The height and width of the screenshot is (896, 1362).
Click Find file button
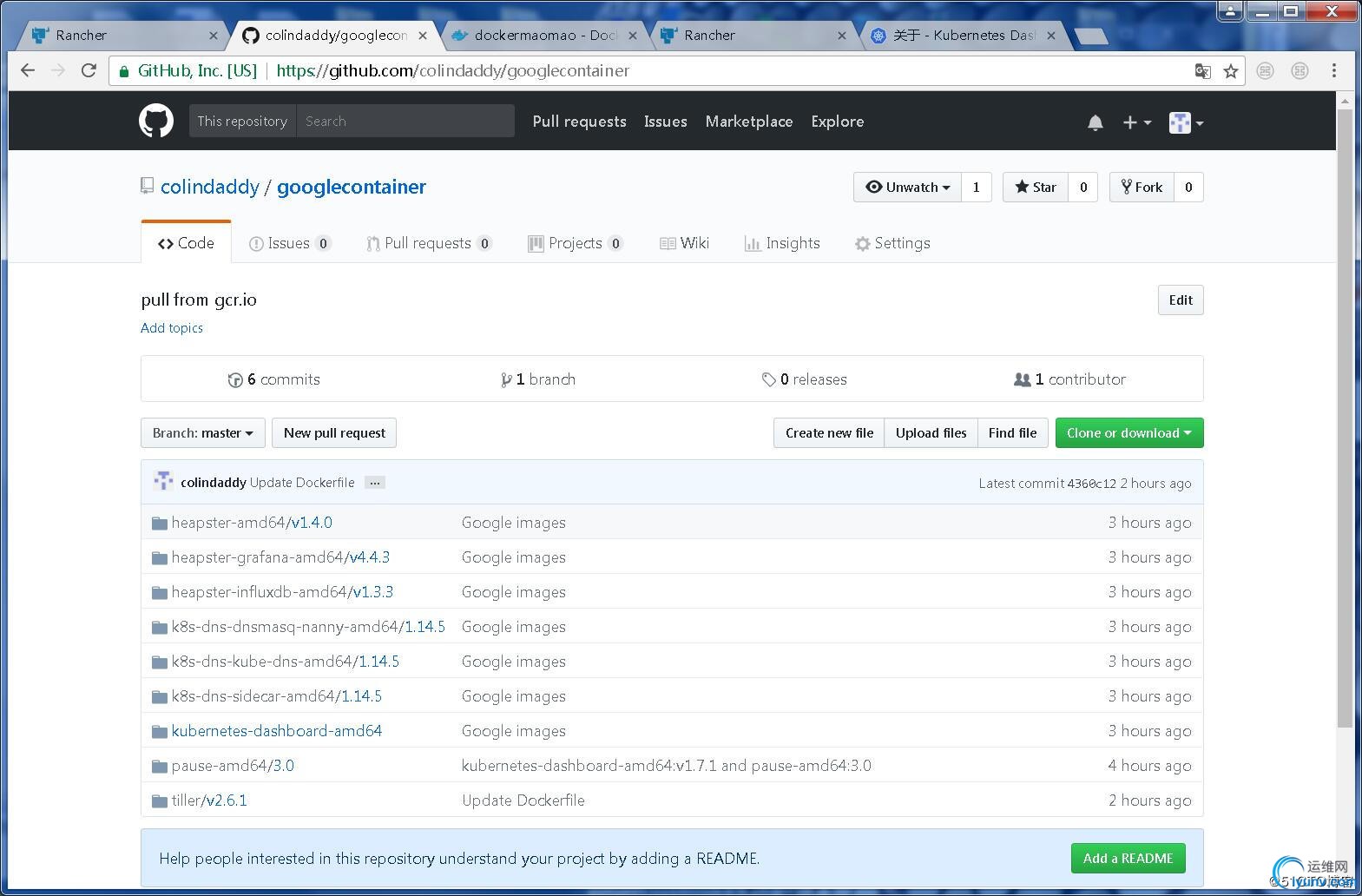click(1012, 433)
